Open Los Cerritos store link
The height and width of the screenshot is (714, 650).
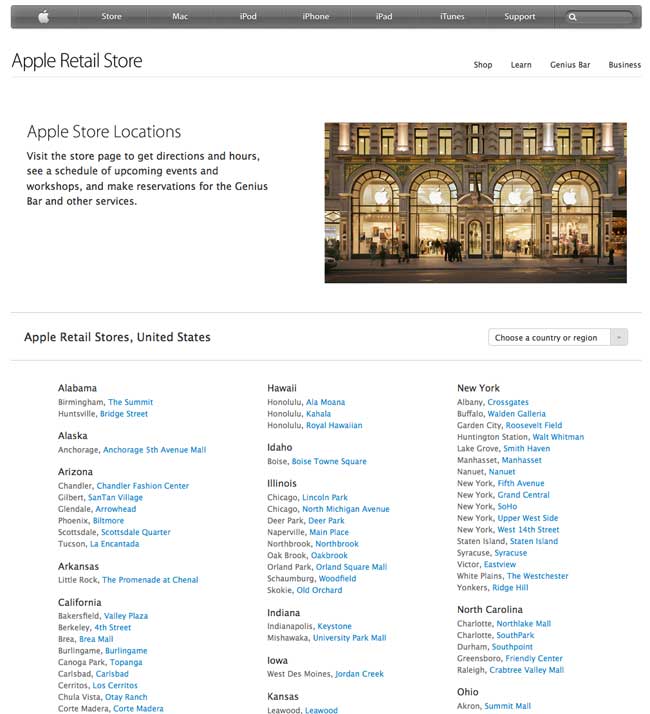click(x=115, y=685)
